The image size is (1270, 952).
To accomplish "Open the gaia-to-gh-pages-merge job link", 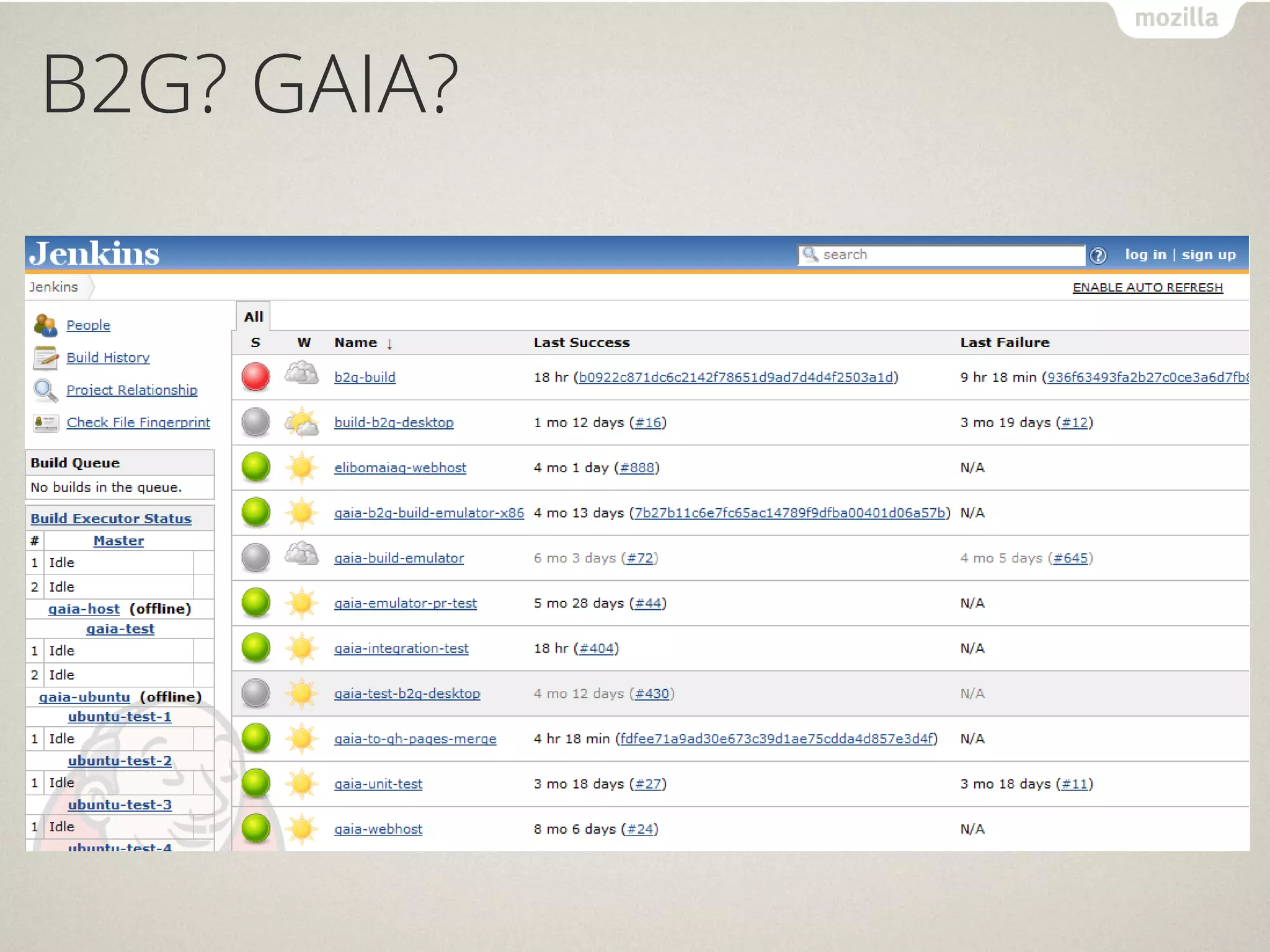I will coord(415,739).
